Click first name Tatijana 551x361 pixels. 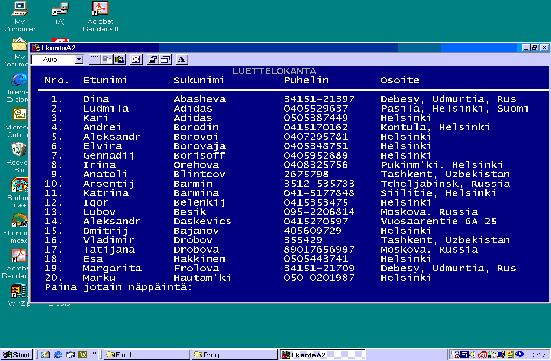pos(109,250)
